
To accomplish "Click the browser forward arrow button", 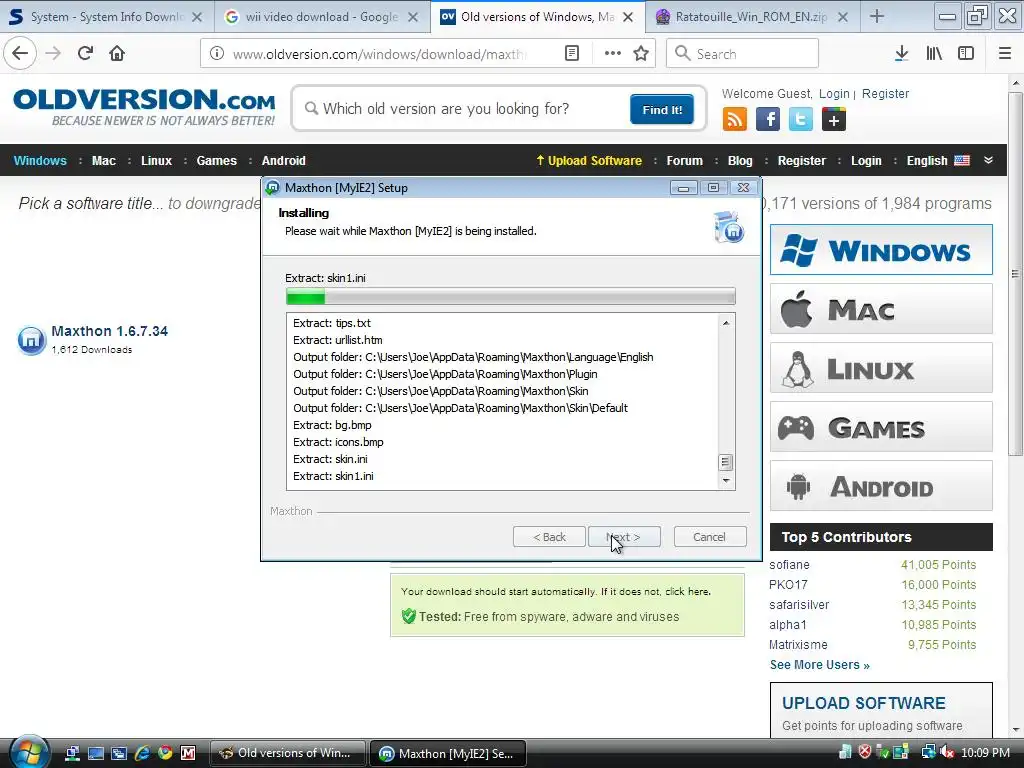I will pos(53,54).
